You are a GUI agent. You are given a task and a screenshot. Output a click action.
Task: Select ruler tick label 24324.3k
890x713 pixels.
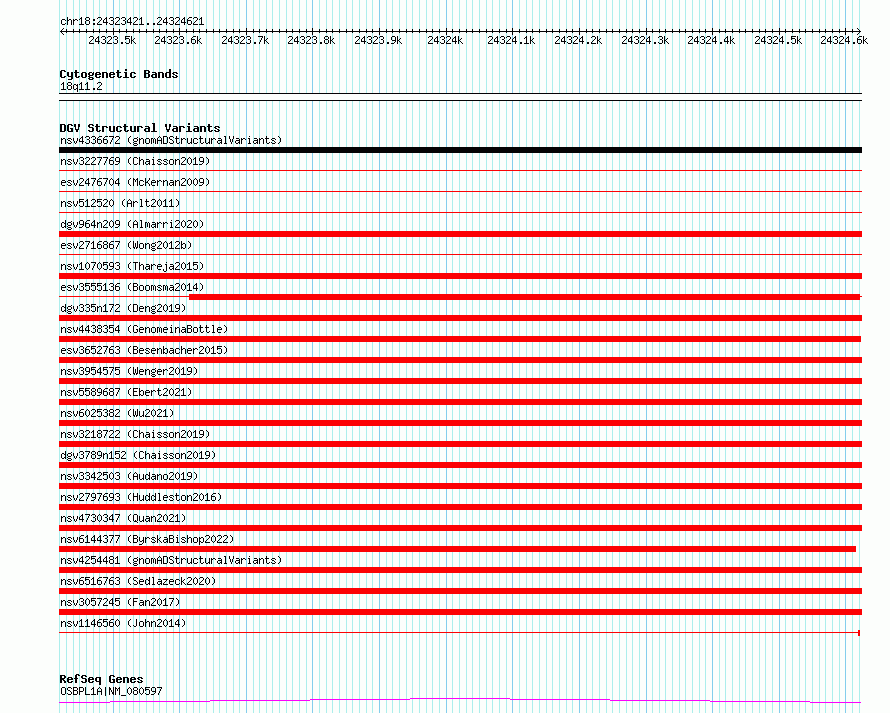[x=645, y=40]
